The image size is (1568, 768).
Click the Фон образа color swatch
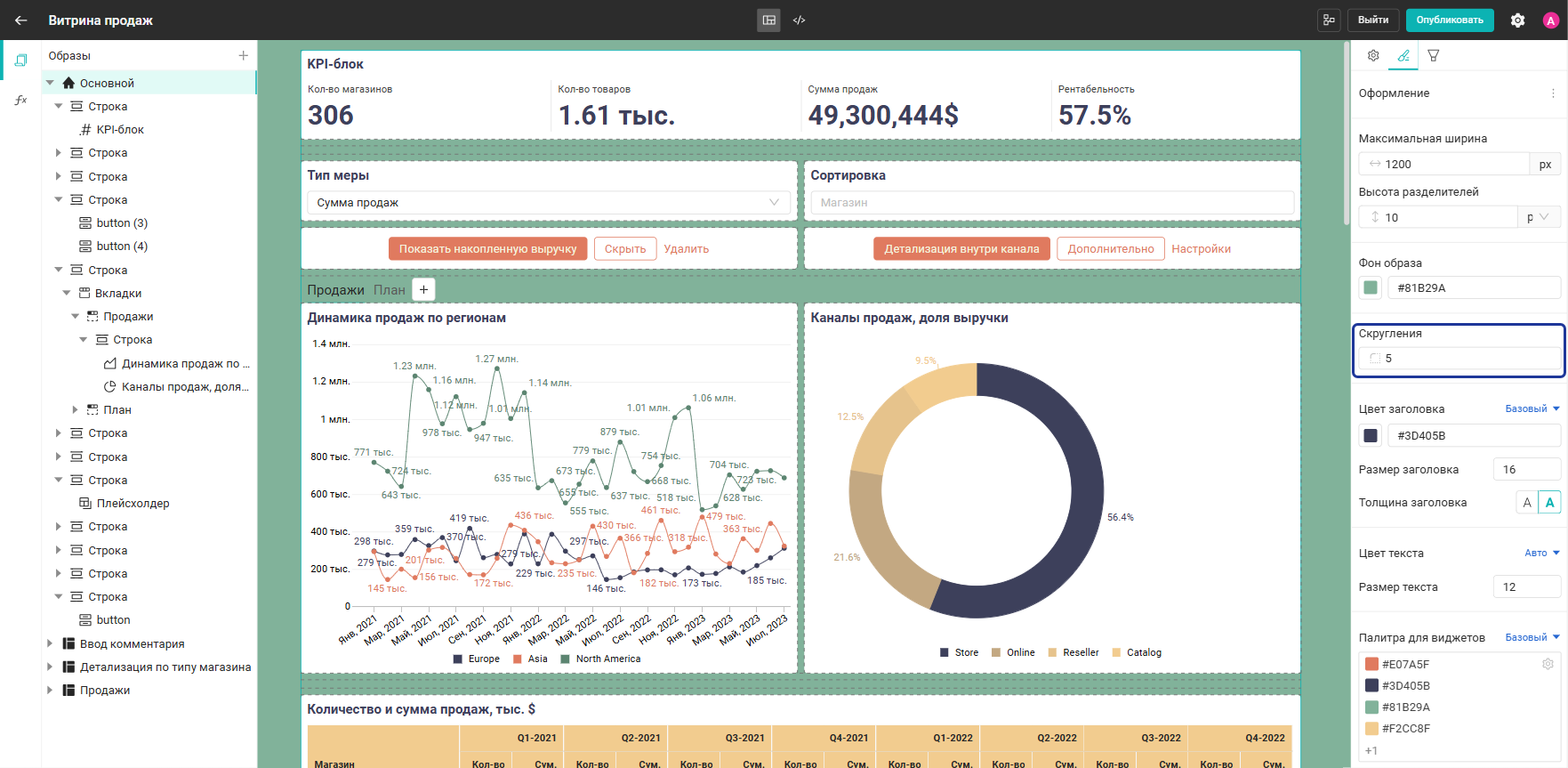pyautogui.click(x=1371, y=287)
